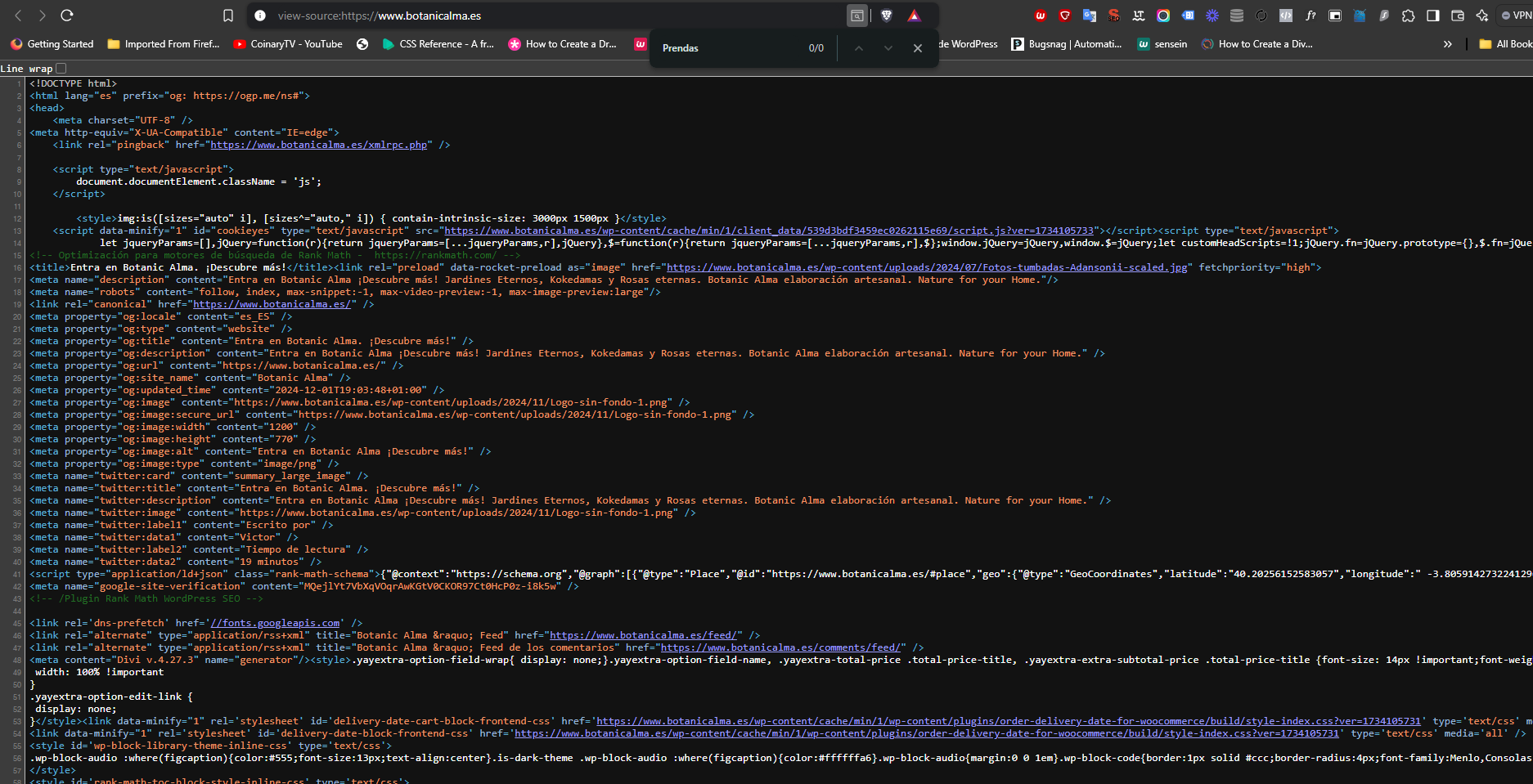
Task: Open the Leo AI sparkle icon
Action: coord(1482,16)
